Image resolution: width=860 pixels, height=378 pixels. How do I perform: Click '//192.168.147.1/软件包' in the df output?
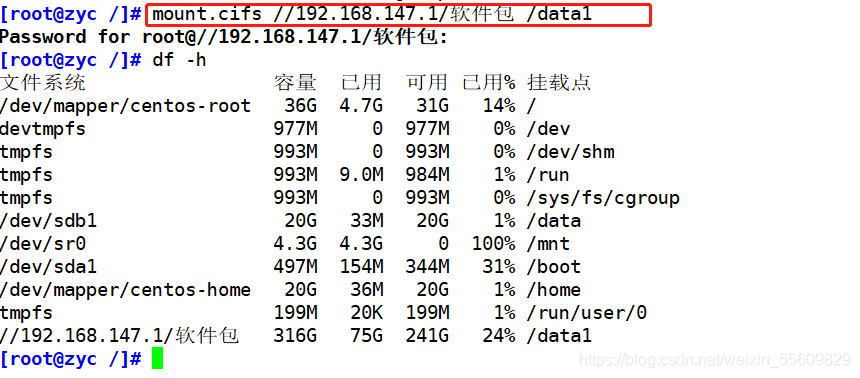click(x=120, y=336)
